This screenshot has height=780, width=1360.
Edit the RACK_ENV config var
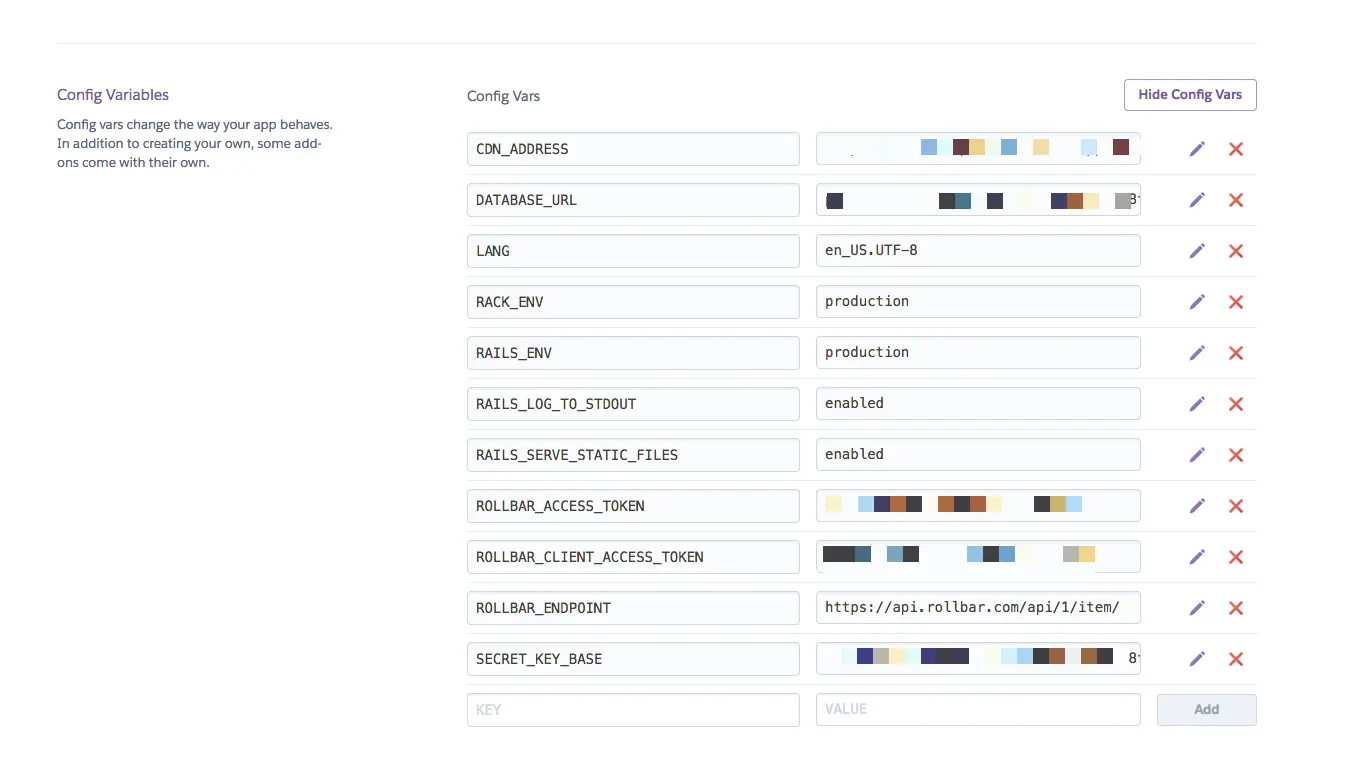click(x=1197, y=302)
